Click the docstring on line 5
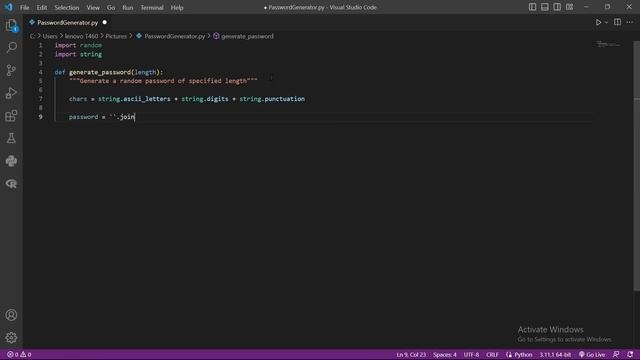 click(163, 81)
